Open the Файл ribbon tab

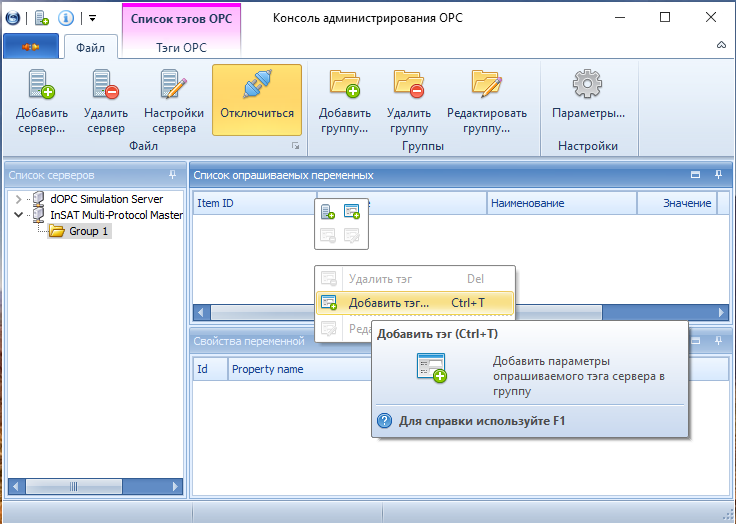(91, 47)
